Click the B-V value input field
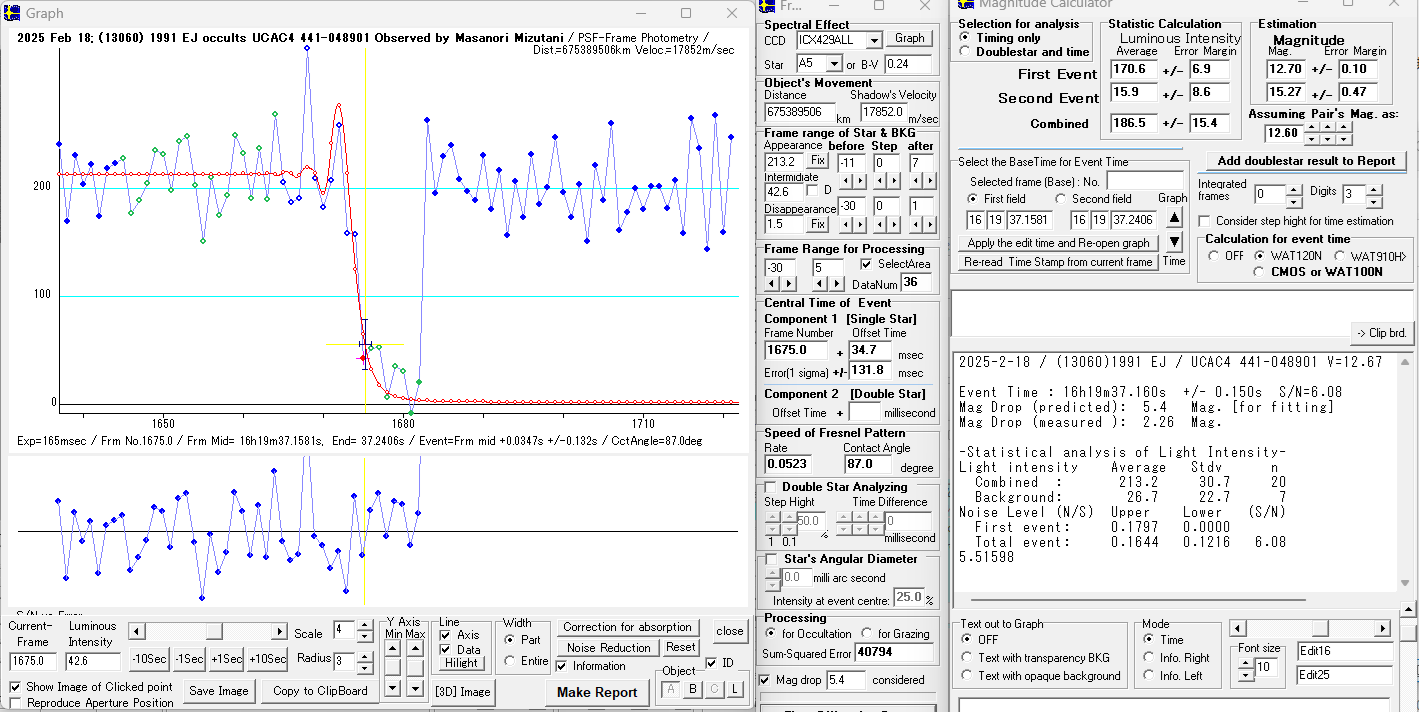The image size is (1419, 722). [x=907, y=65]
